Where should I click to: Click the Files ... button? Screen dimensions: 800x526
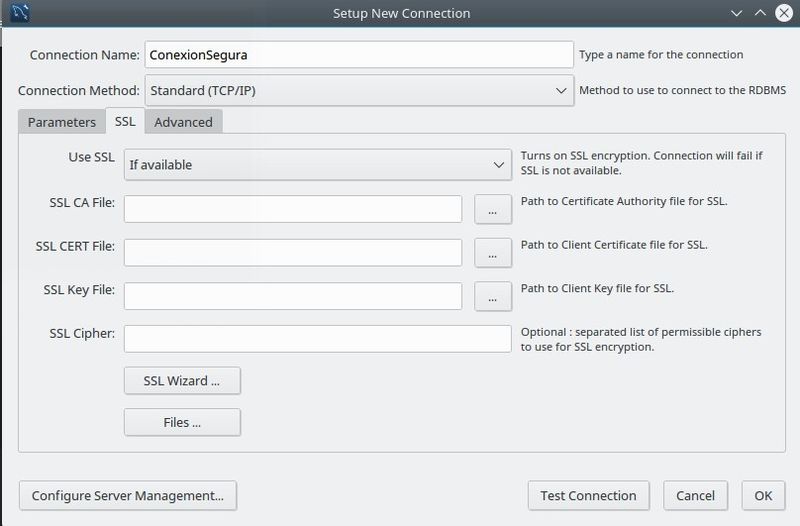[182, 422]
